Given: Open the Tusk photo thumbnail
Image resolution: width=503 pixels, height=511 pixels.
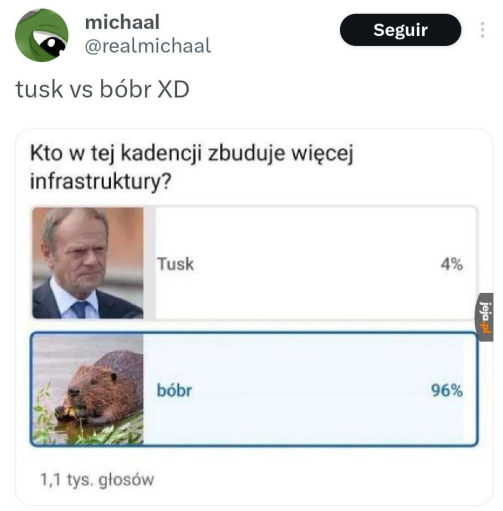Looking at the screenshot, I should tap(88, 263).
